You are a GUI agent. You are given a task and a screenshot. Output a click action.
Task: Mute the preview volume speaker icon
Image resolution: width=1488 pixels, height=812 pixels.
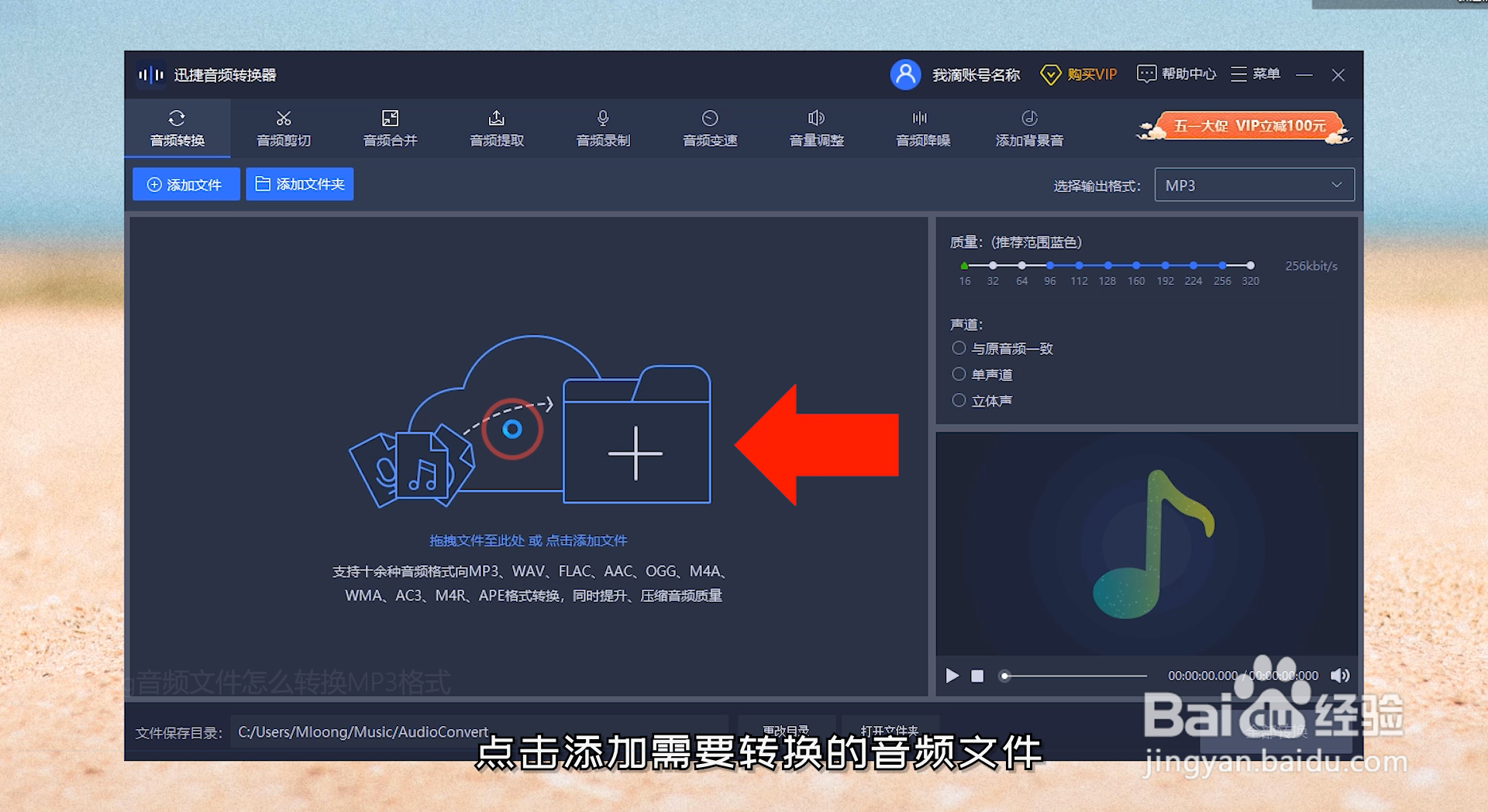(1340, 676)
